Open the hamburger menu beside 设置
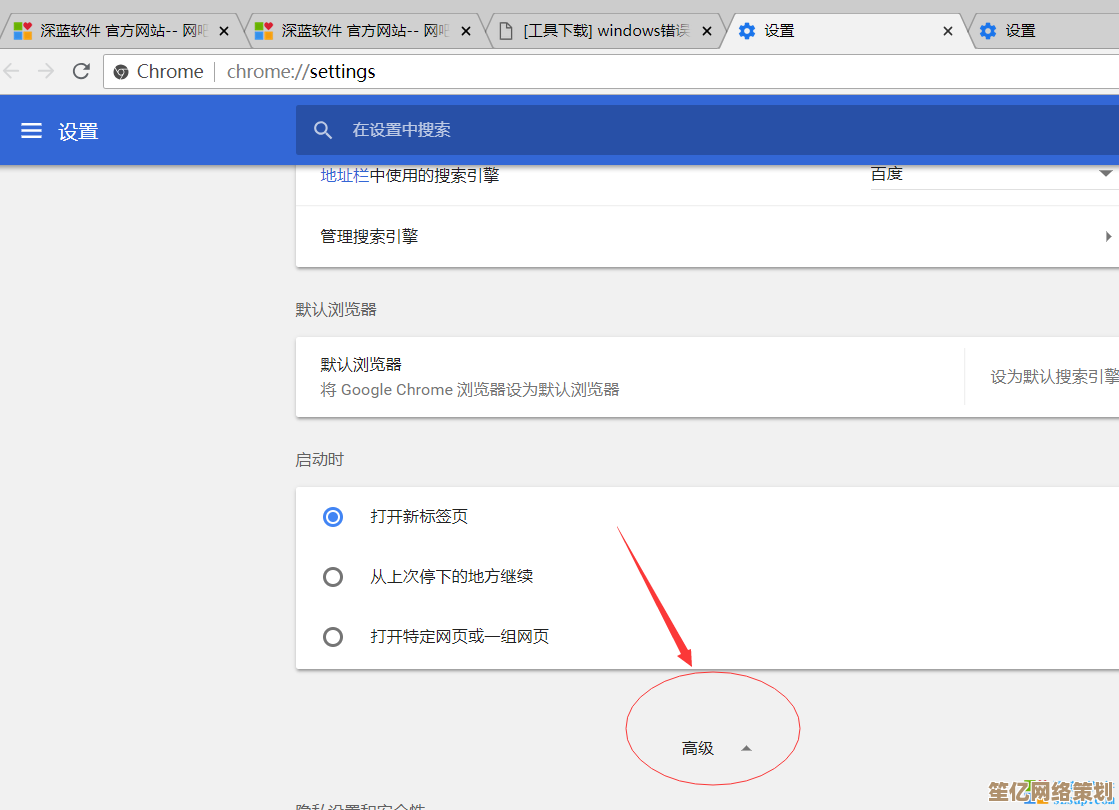The height and width of the screenshot is (810, 1119). (32, 131)
